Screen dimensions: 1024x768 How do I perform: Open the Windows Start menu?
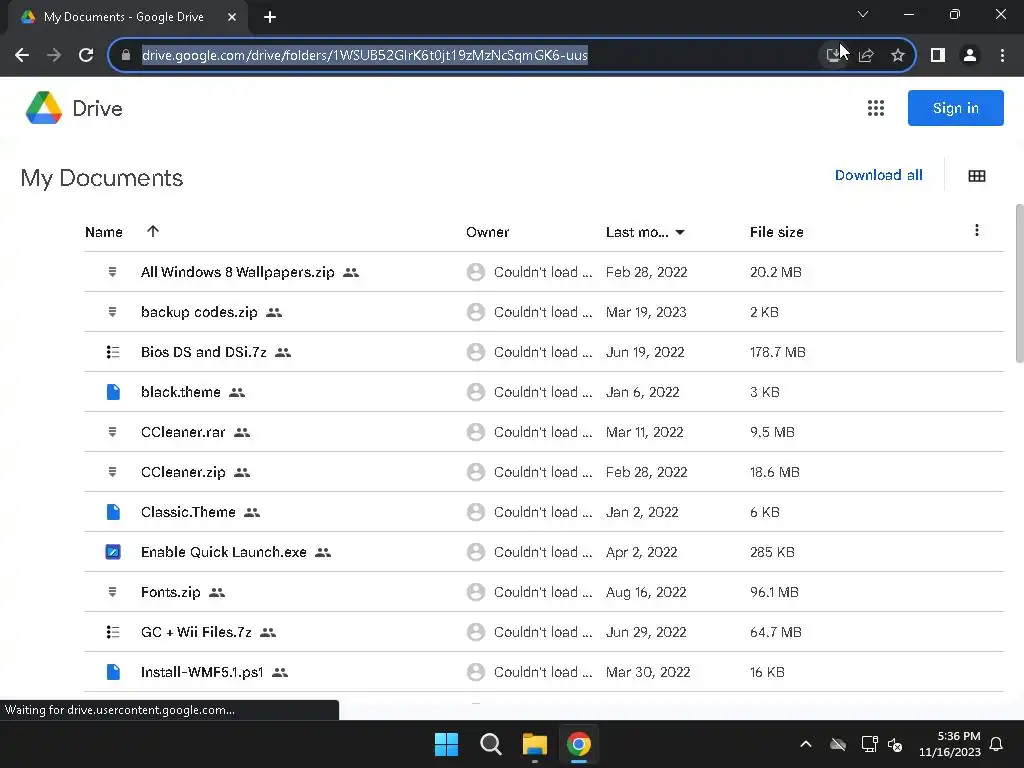point(447,744)
